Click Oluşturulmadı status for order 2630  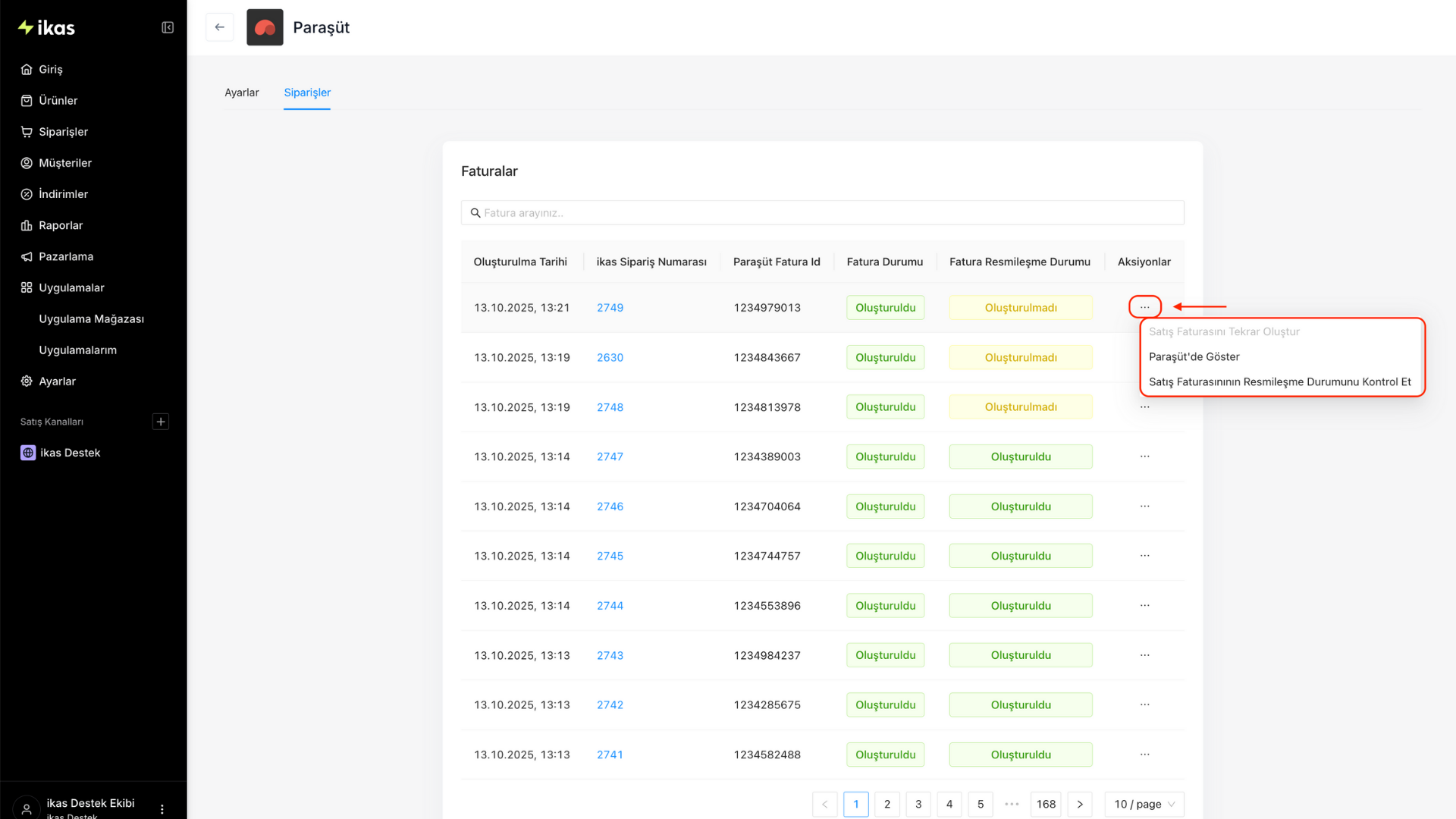point(1021,358)
